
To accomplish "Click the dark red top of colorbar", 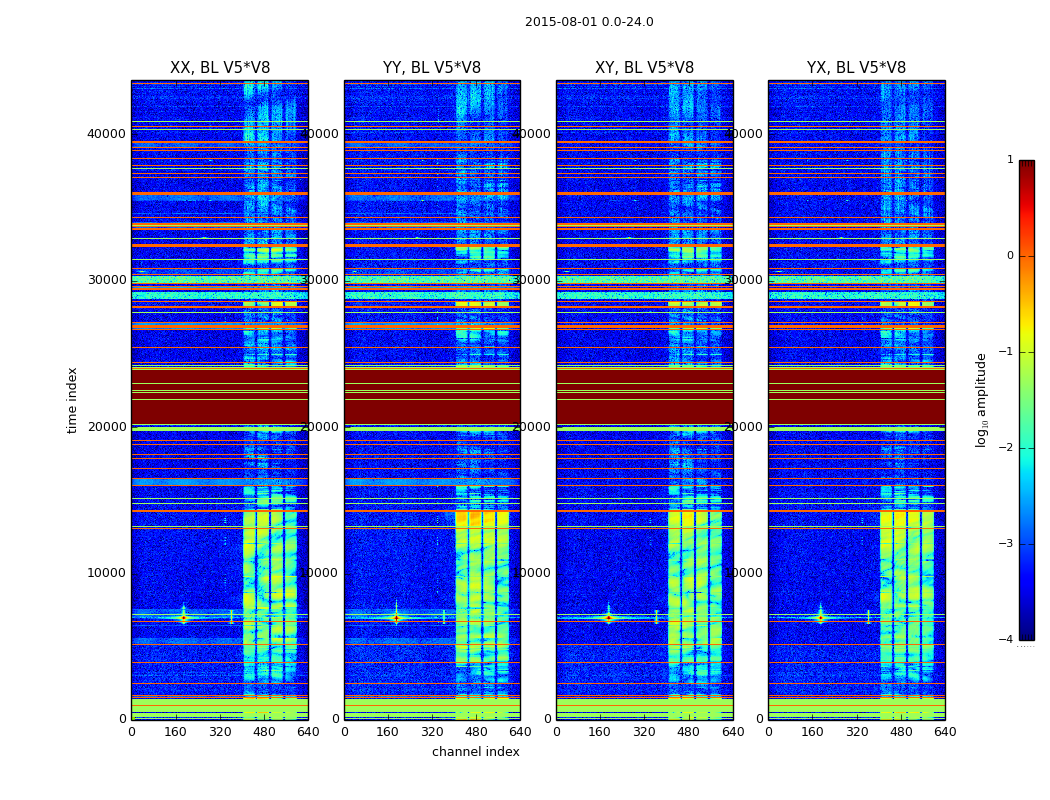I will pyautogui.click(x=1027, y=165).
